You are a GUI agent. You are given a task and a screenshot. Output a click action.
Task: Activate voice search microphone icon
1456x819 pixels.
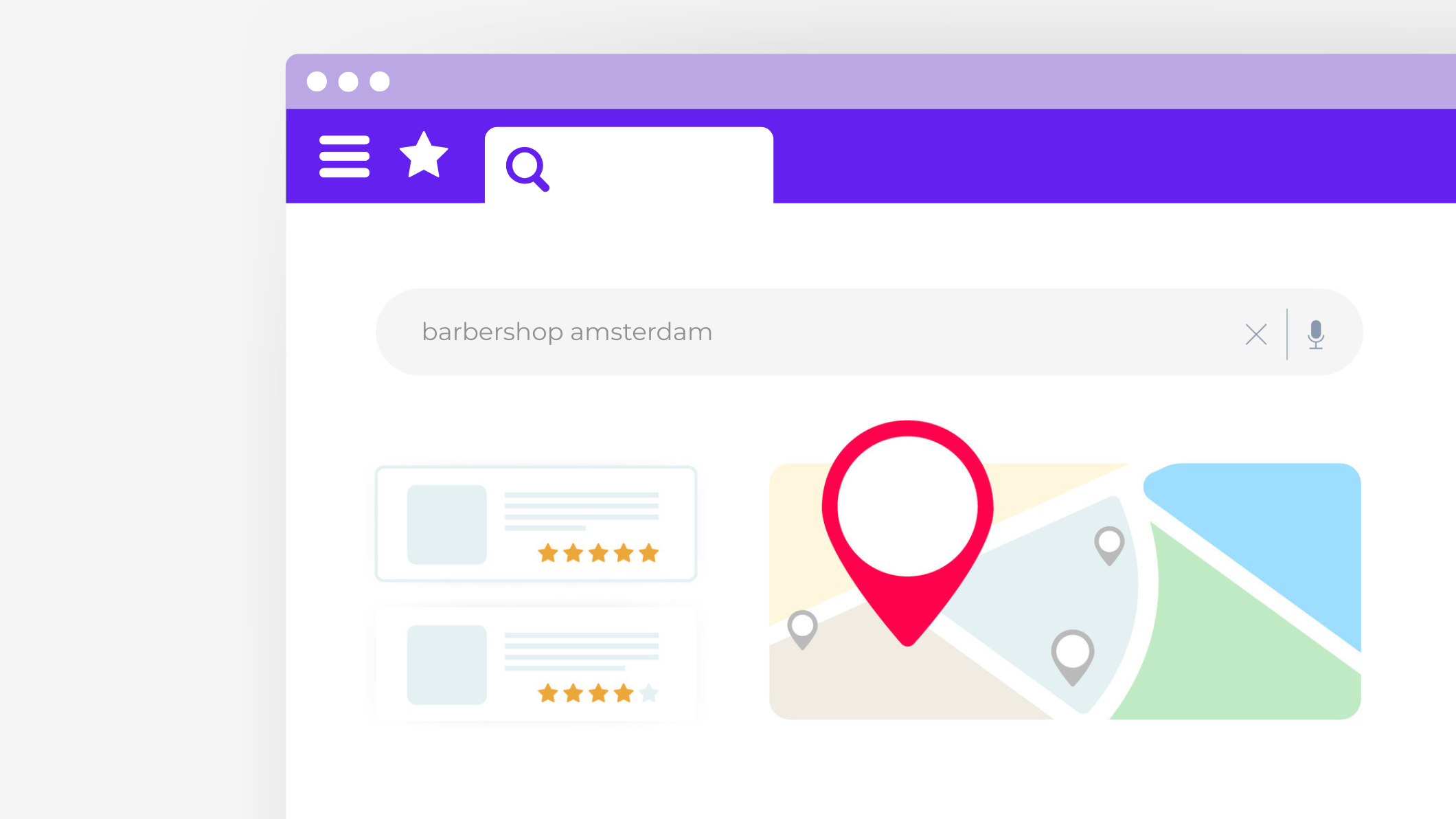(1316, 335)
